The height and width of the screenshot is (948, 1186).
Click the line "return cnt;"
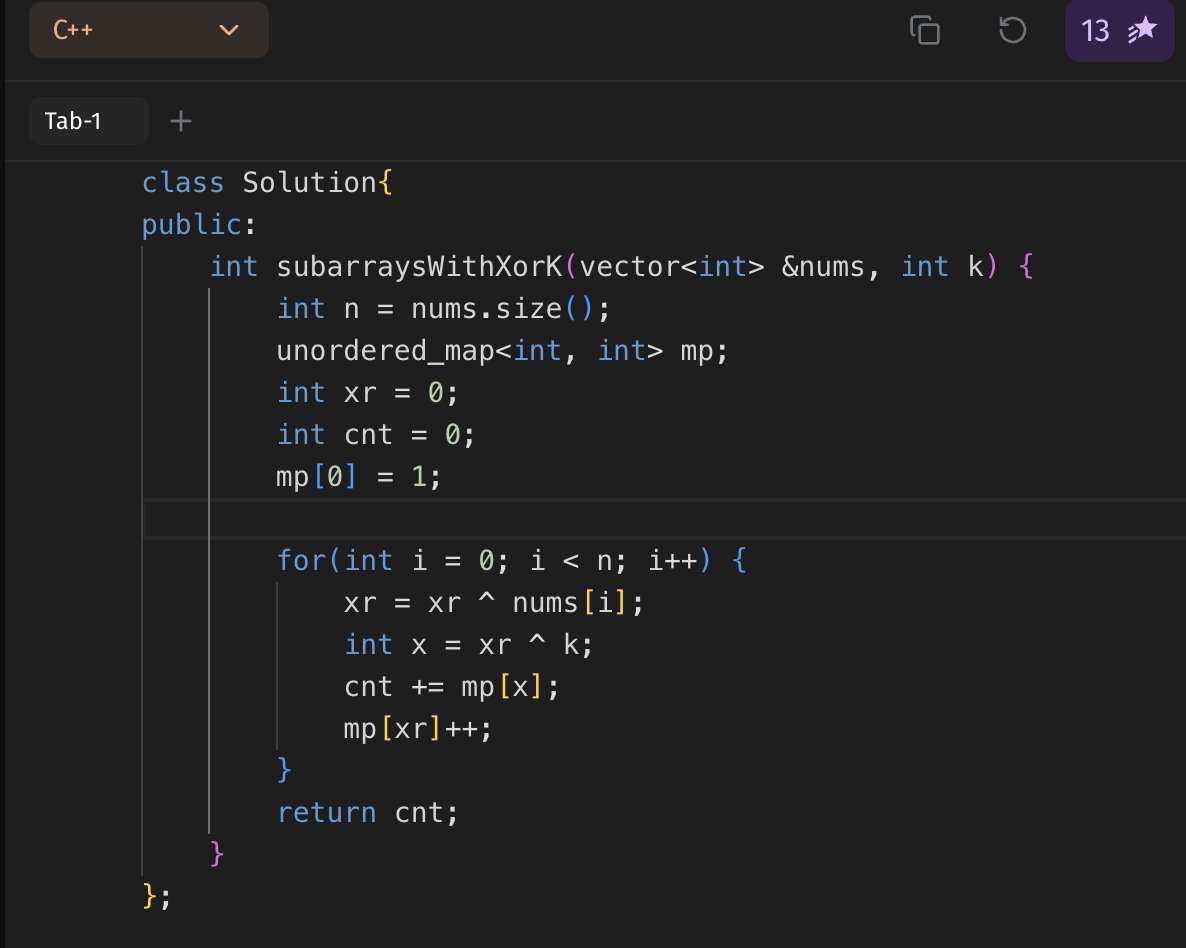coord(368,813)
